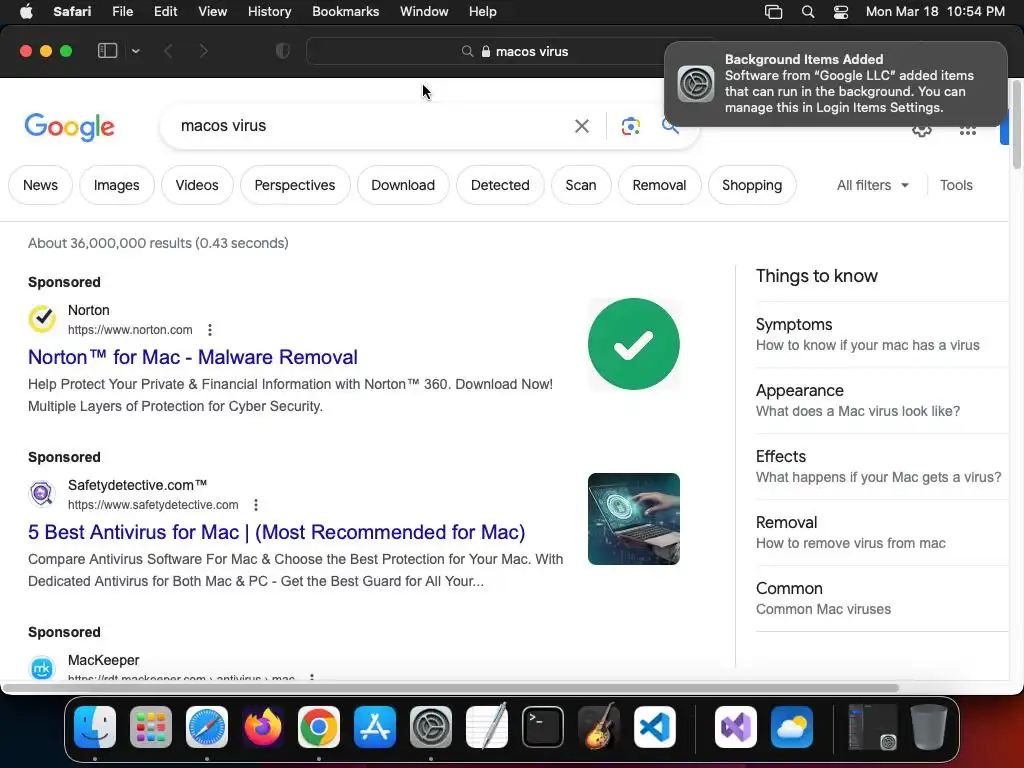Open 5 Best Antivirus for Mac link
1024x768 pixels.
coord(276,532)
